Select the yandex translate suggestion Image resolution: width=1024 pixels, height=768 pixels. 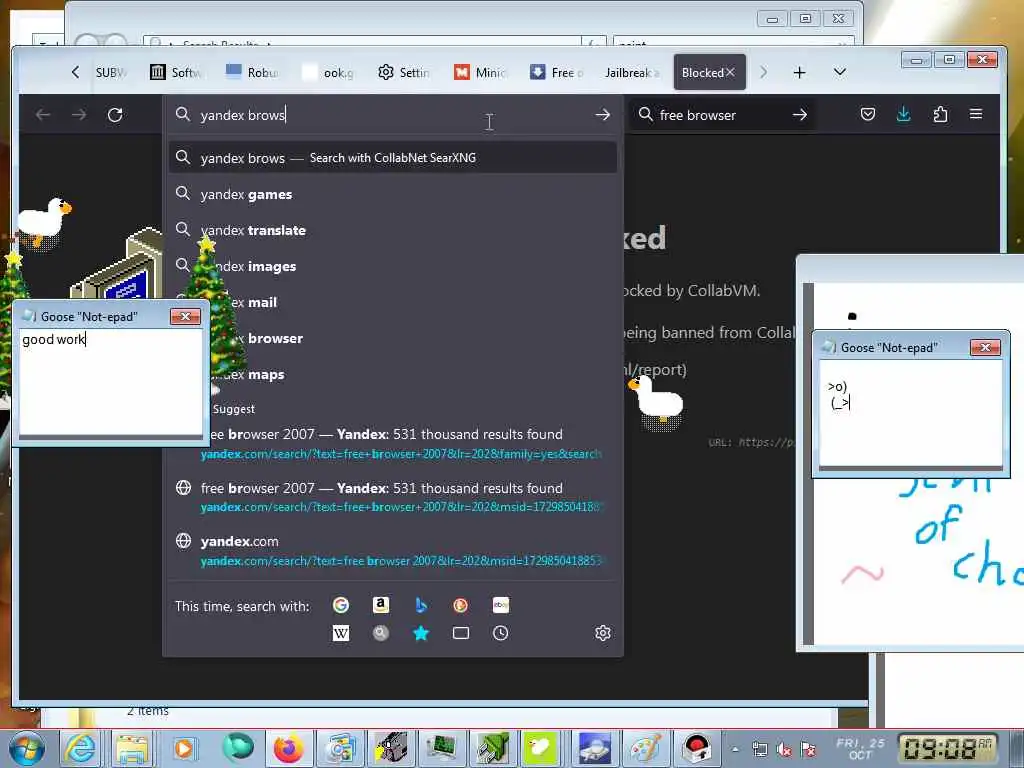click(x=392, y=230)
